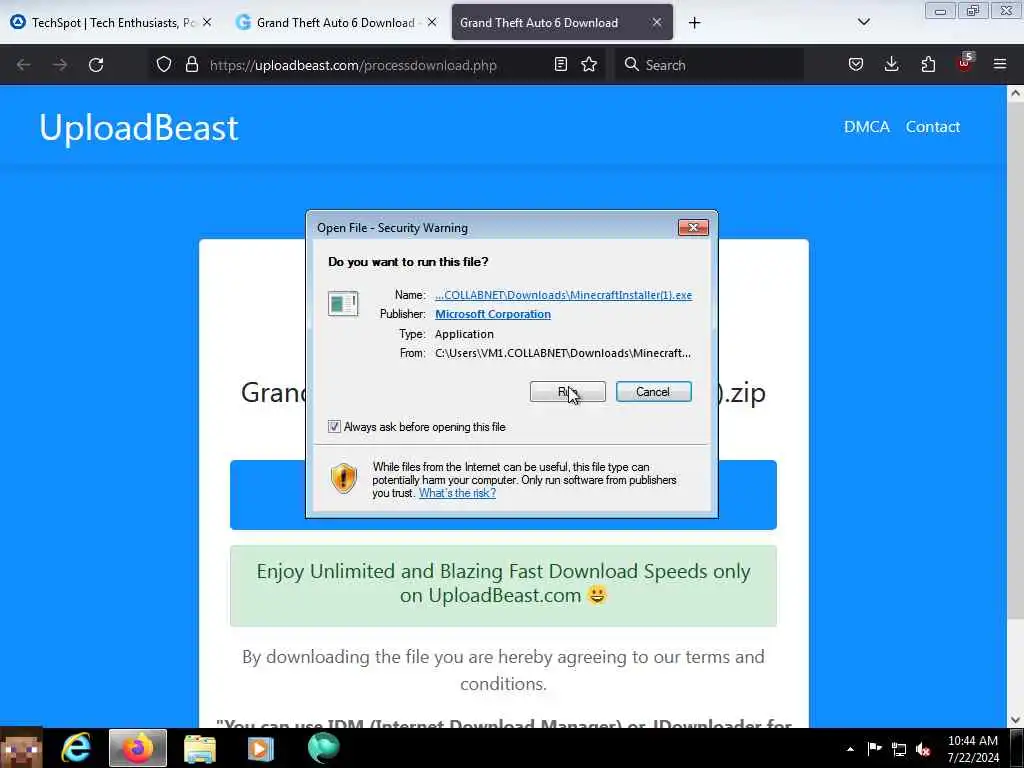Viewport: 1024px width, 768px height.
Task: Click the Microsoft Corporation publisher link
Action: tap(493, 314)
